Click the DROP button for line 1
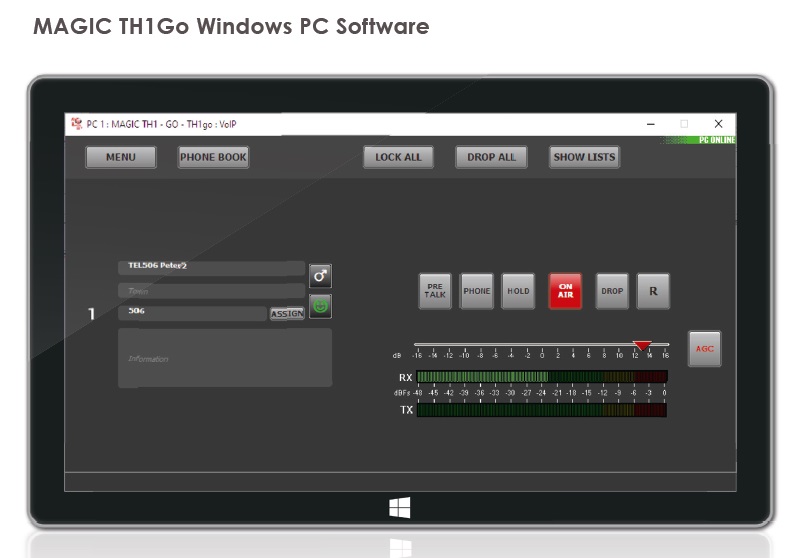Image resolution: width=811 pixels, height=558 pixels. pos(612,291)
